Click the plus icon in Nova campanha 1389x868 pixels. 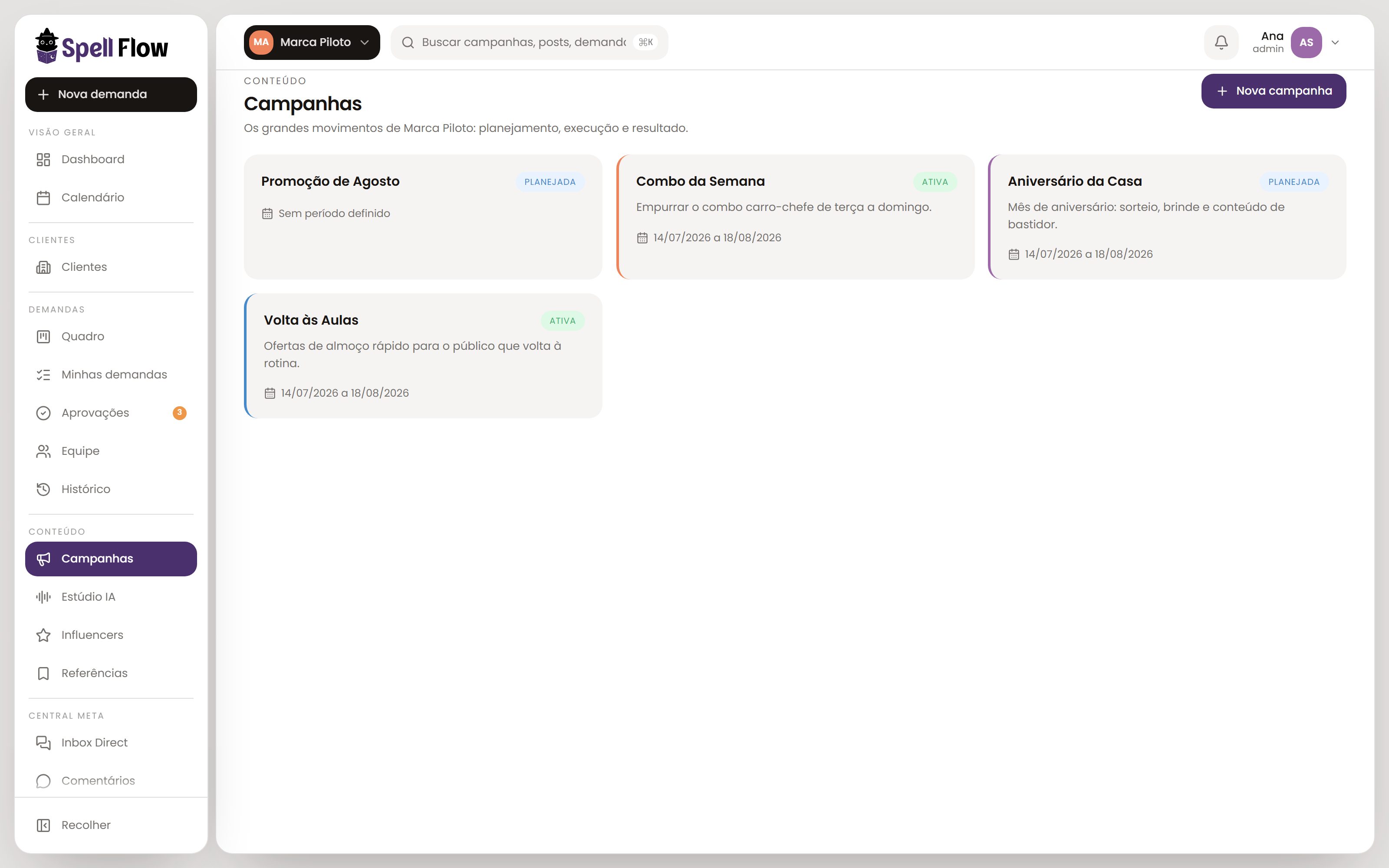(1222, 91)
